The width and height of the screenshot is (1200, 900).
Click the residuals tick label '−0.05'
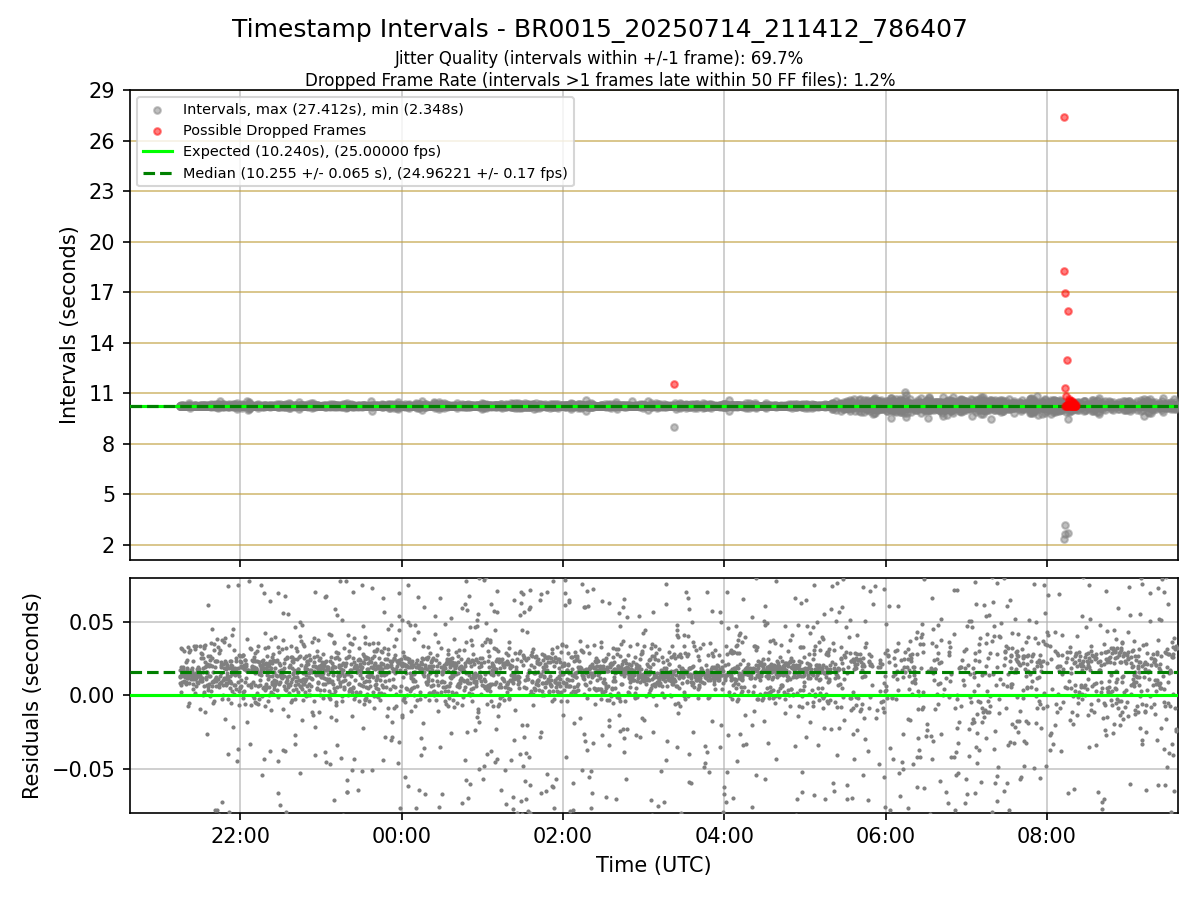[x=84, y=770]
